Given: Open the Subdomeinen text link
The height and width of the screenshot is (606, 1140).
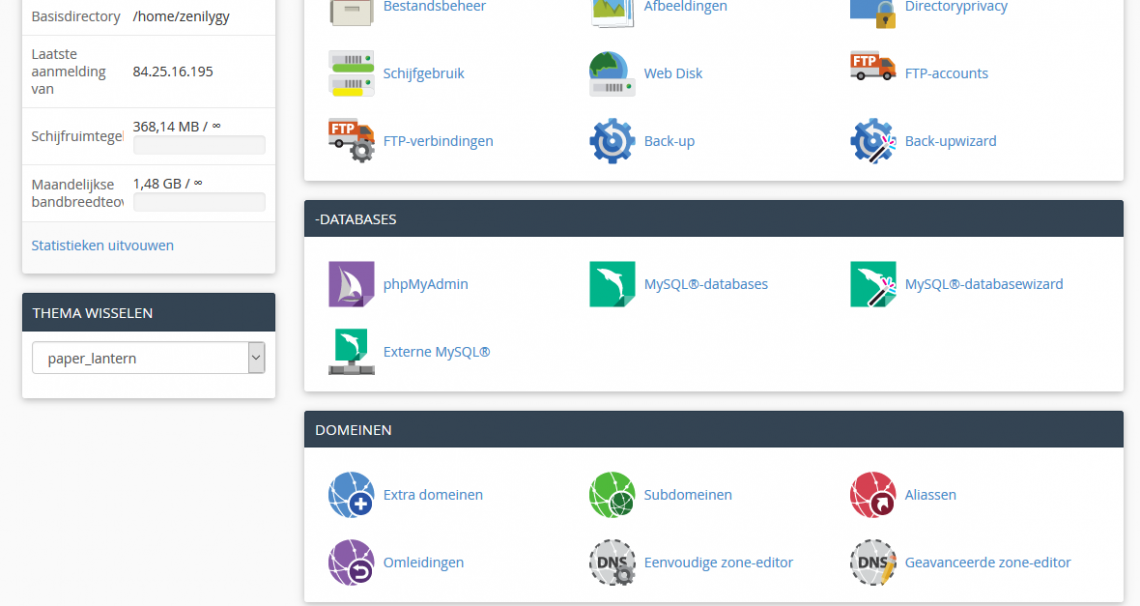Looking at the screenshot, I should [x=688, y=495].
